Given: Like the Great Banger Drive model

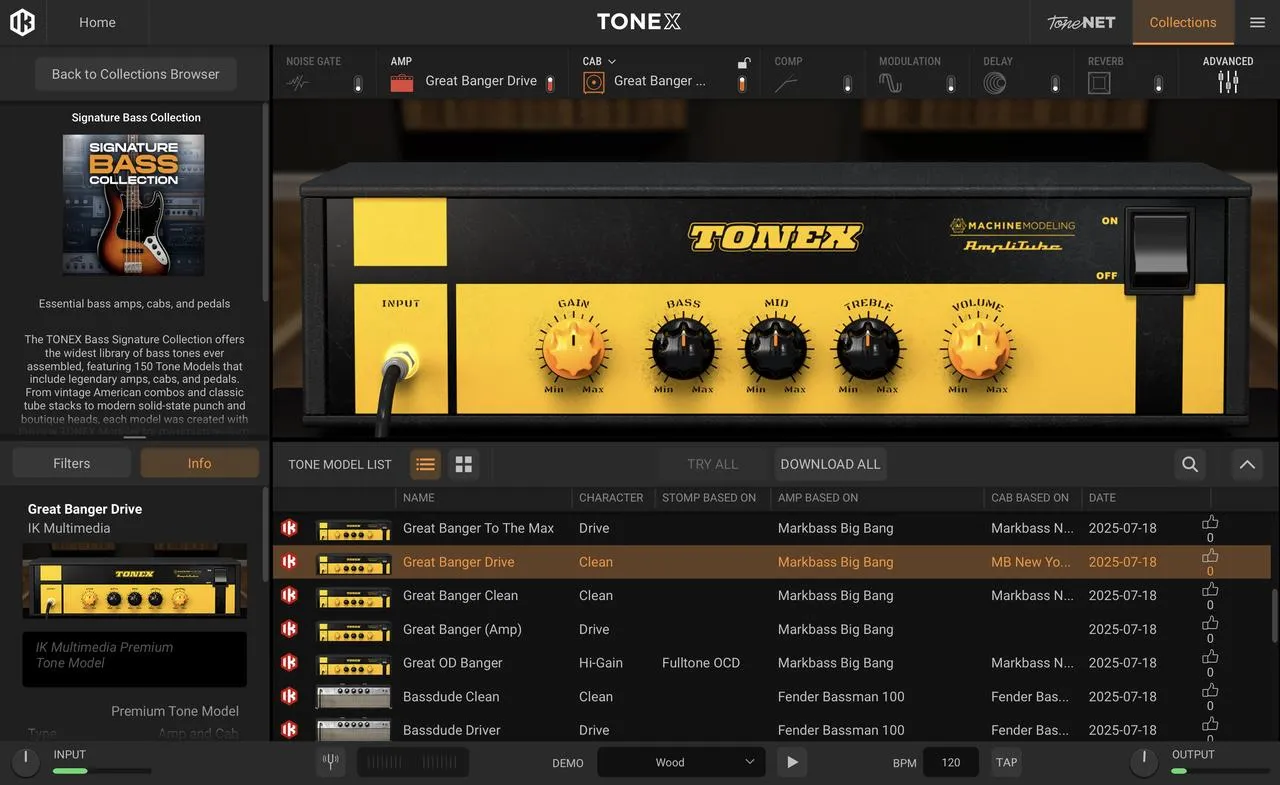Looking at the screenshot, I should tap(1210, 556).
